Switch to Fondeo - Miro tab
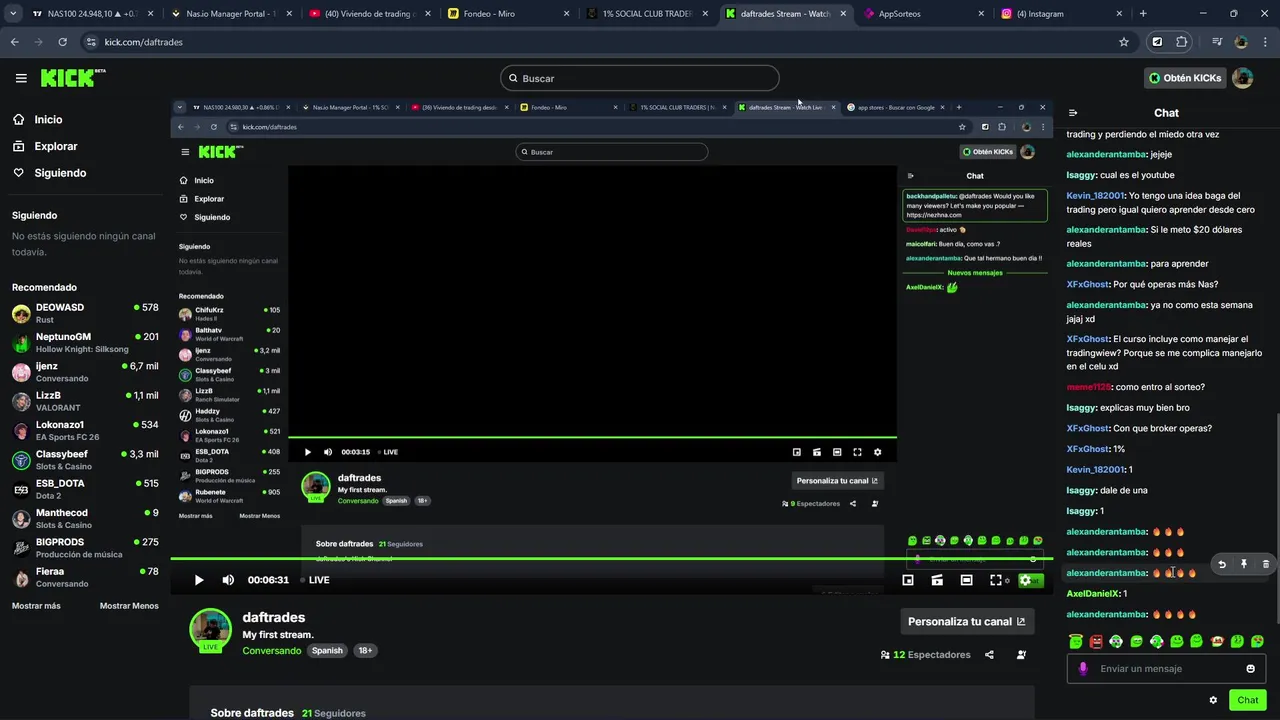 pos(507,14)
